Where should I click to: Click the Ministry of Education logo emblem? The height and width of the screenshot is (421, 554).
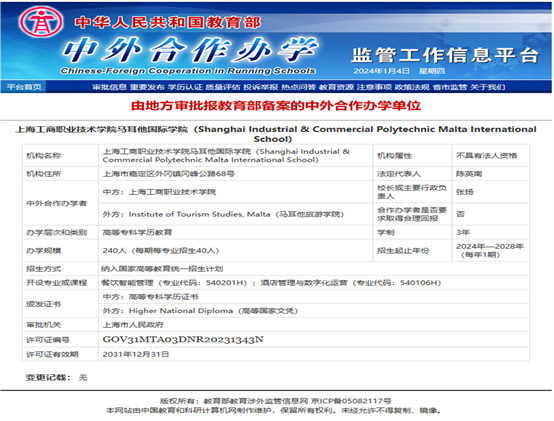(41, 22)
